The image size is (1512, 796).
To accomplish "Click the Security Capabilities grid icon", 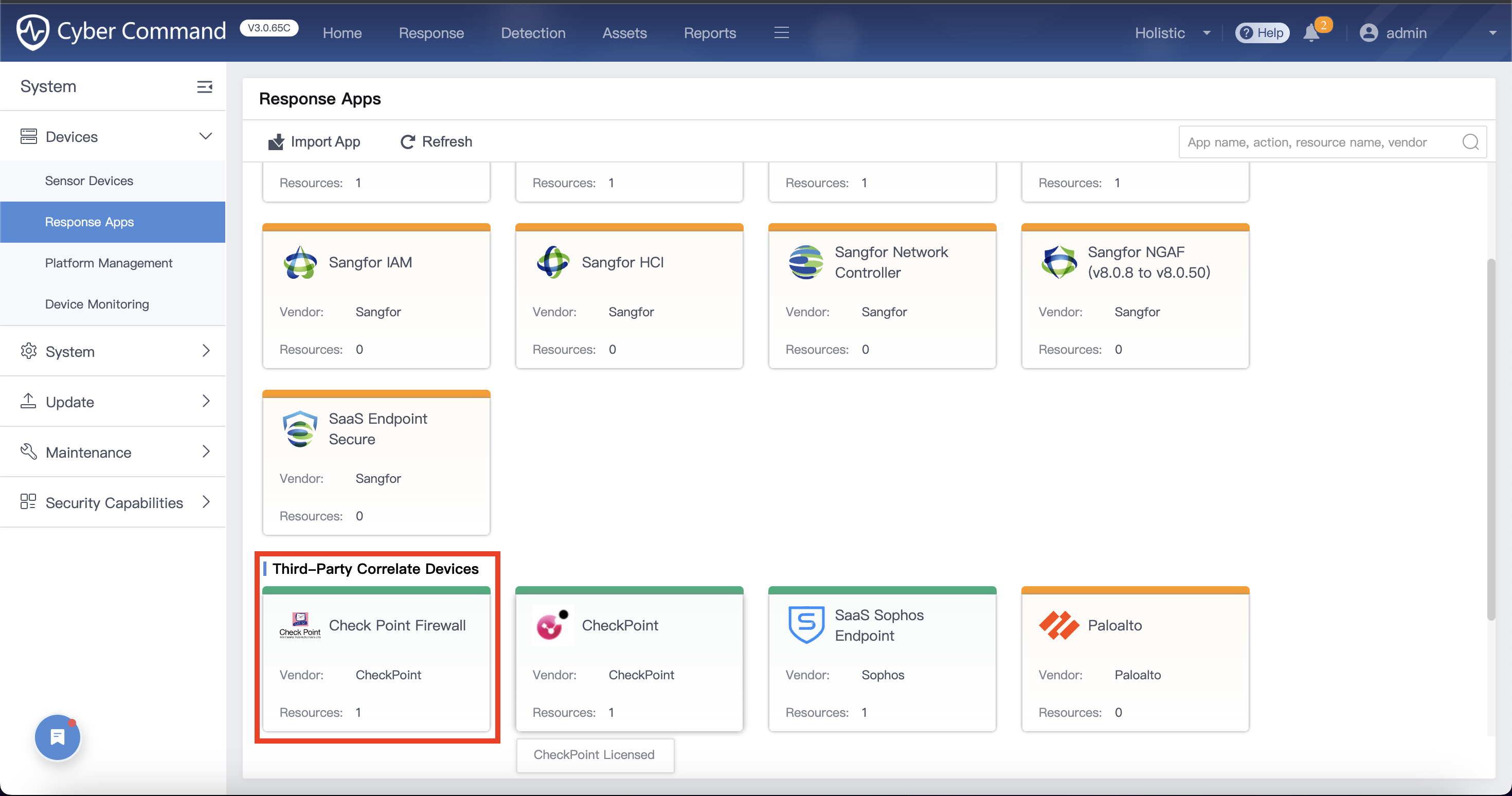I will 29,502.
